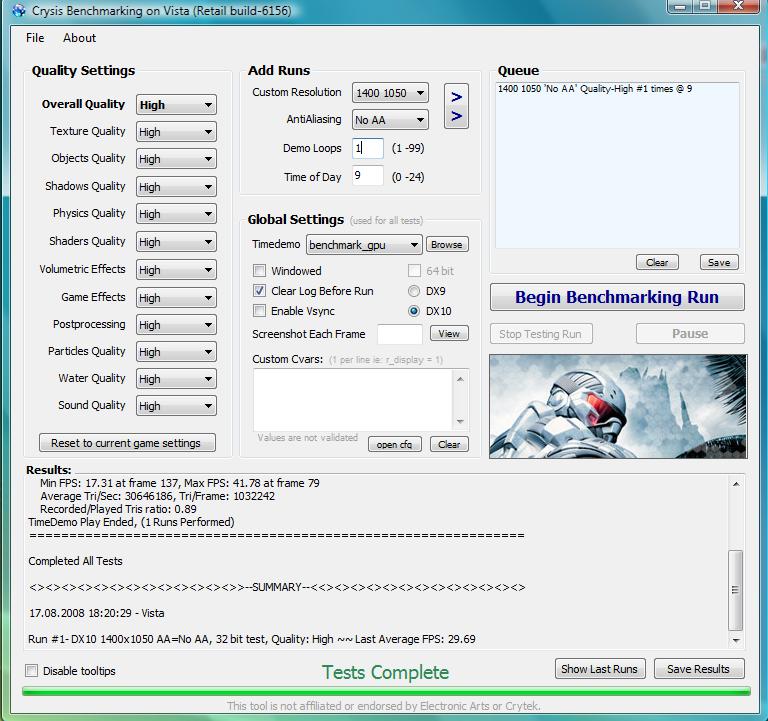Click 'Run #1- DX10 1400x1050' summary line
This screenshot has height=721, width=768.
252,639
